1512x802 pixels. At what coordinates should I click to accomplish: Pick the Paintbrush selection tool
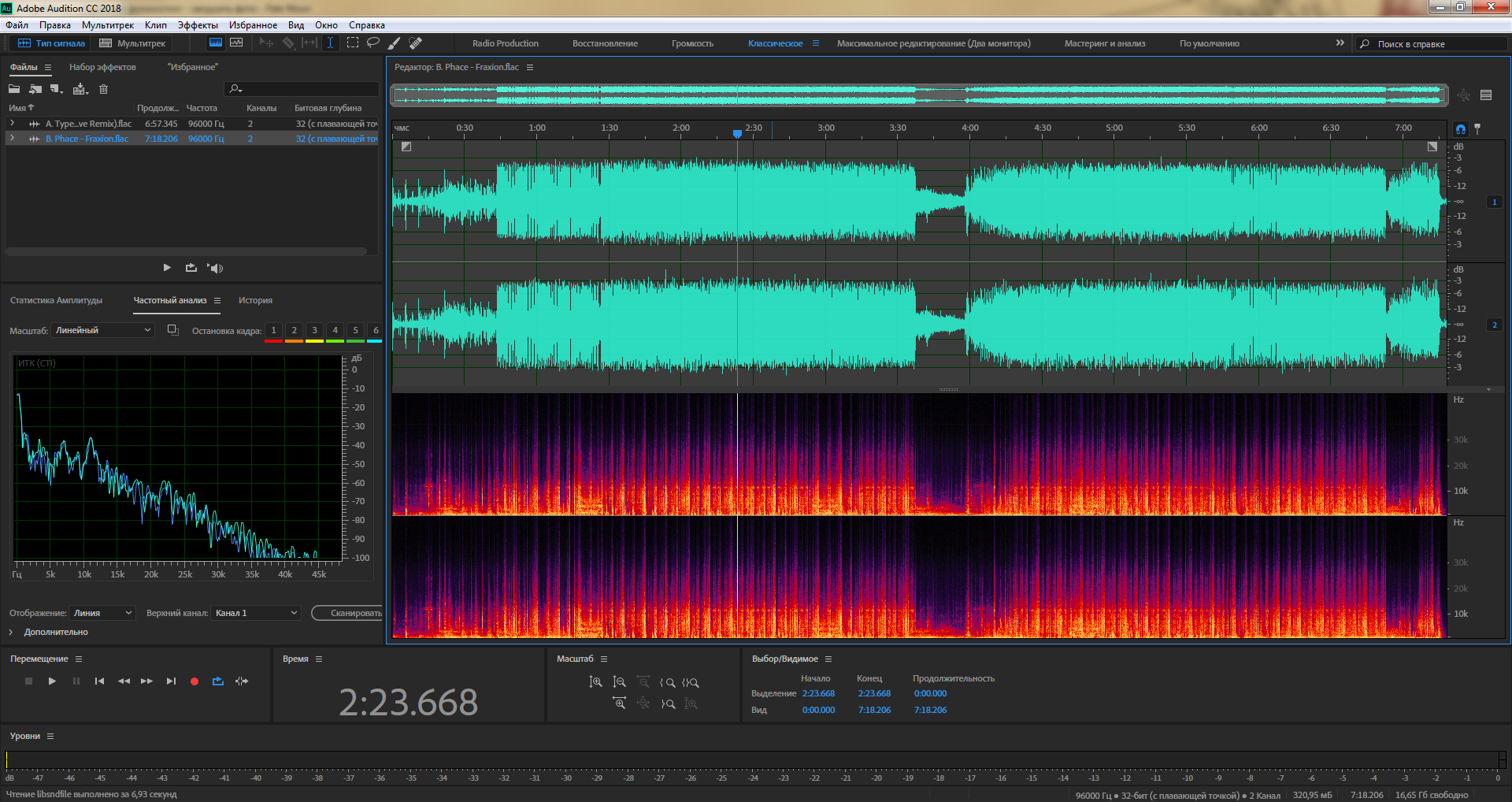click(395, 43)
